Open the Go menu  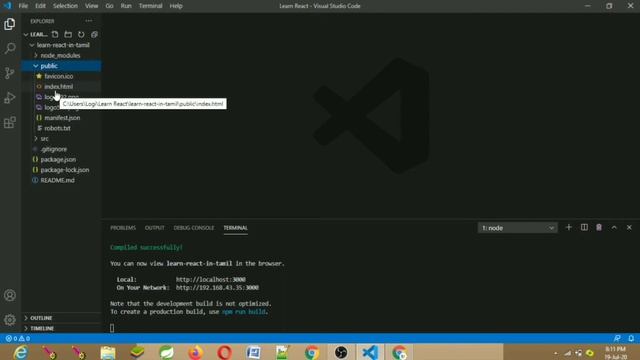click(109, 6)
